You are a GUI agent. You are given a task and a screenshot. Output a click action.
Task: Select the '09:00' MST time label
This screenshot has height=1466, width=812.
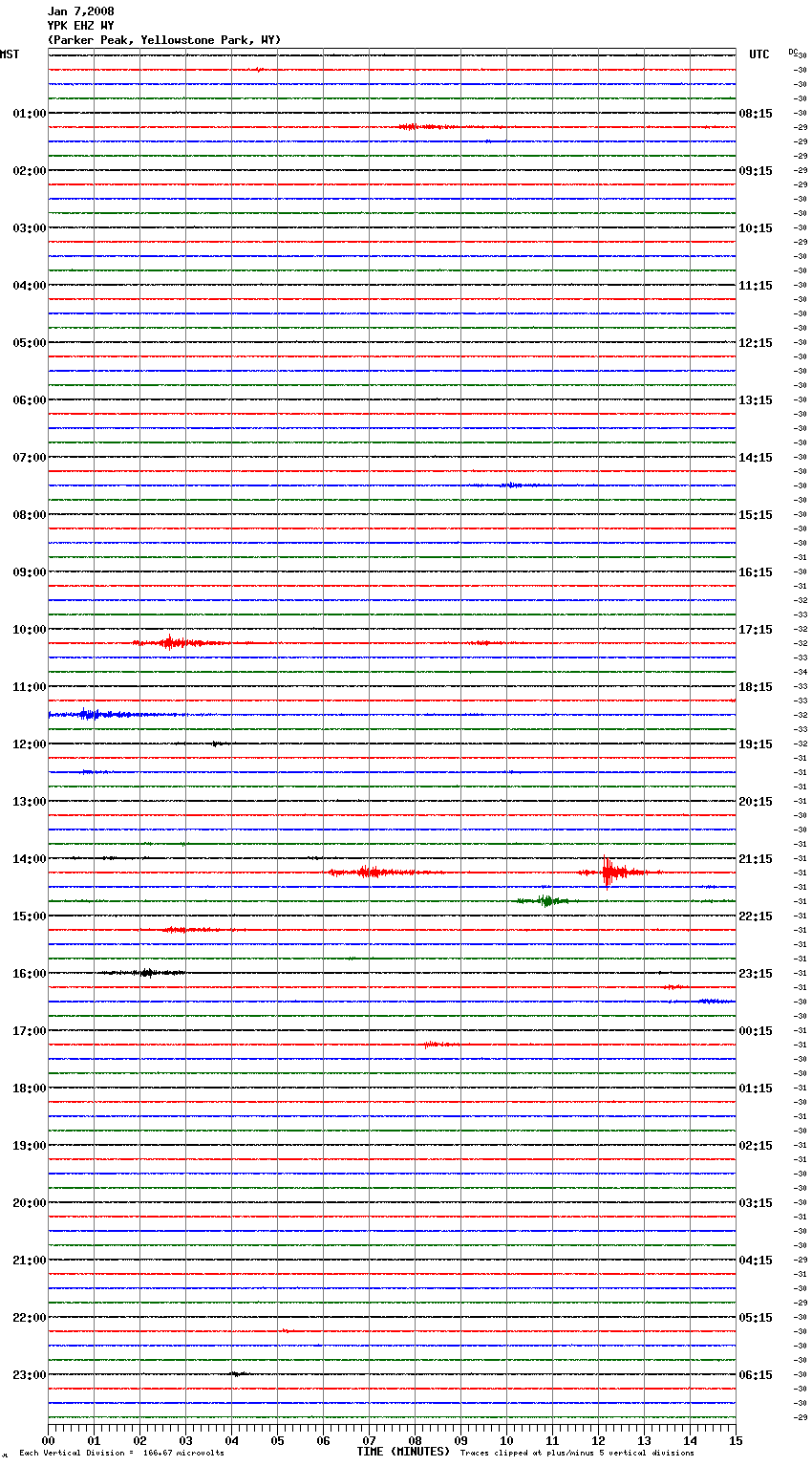[x=30, y=572]
